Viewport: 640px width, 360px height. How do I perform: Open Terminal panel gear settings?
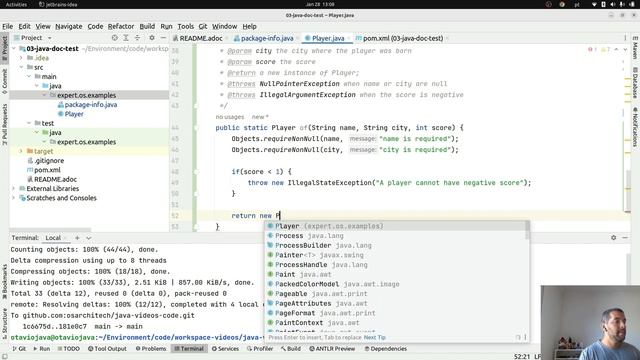613,238
